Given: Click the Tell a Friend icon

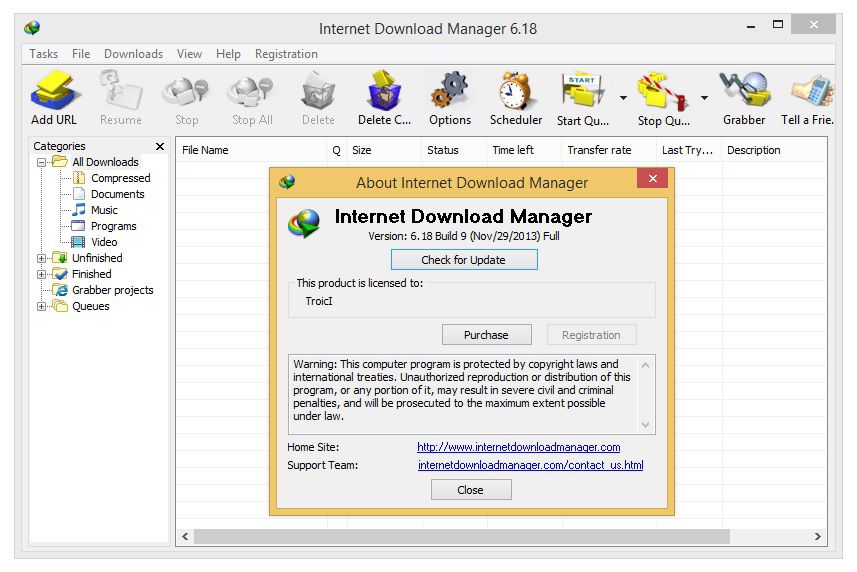Looking at the screenshot, I should pyautogui.click(x=813, y=91).
